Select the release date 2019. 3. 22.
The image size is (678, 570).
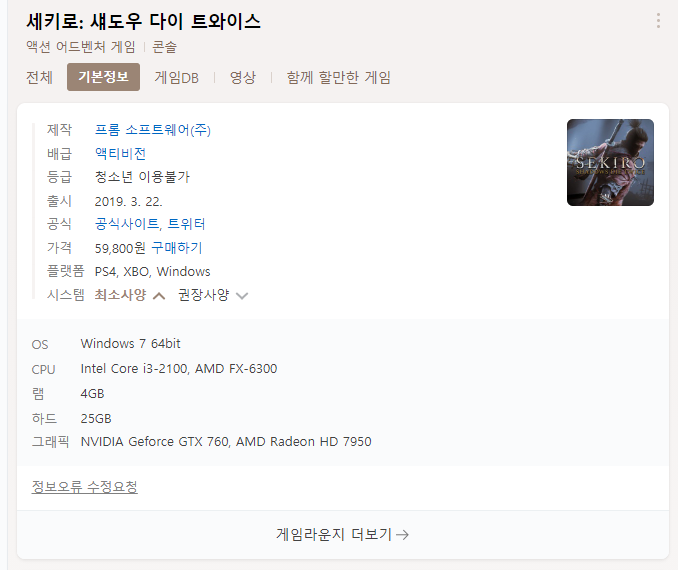pos(128,202)
